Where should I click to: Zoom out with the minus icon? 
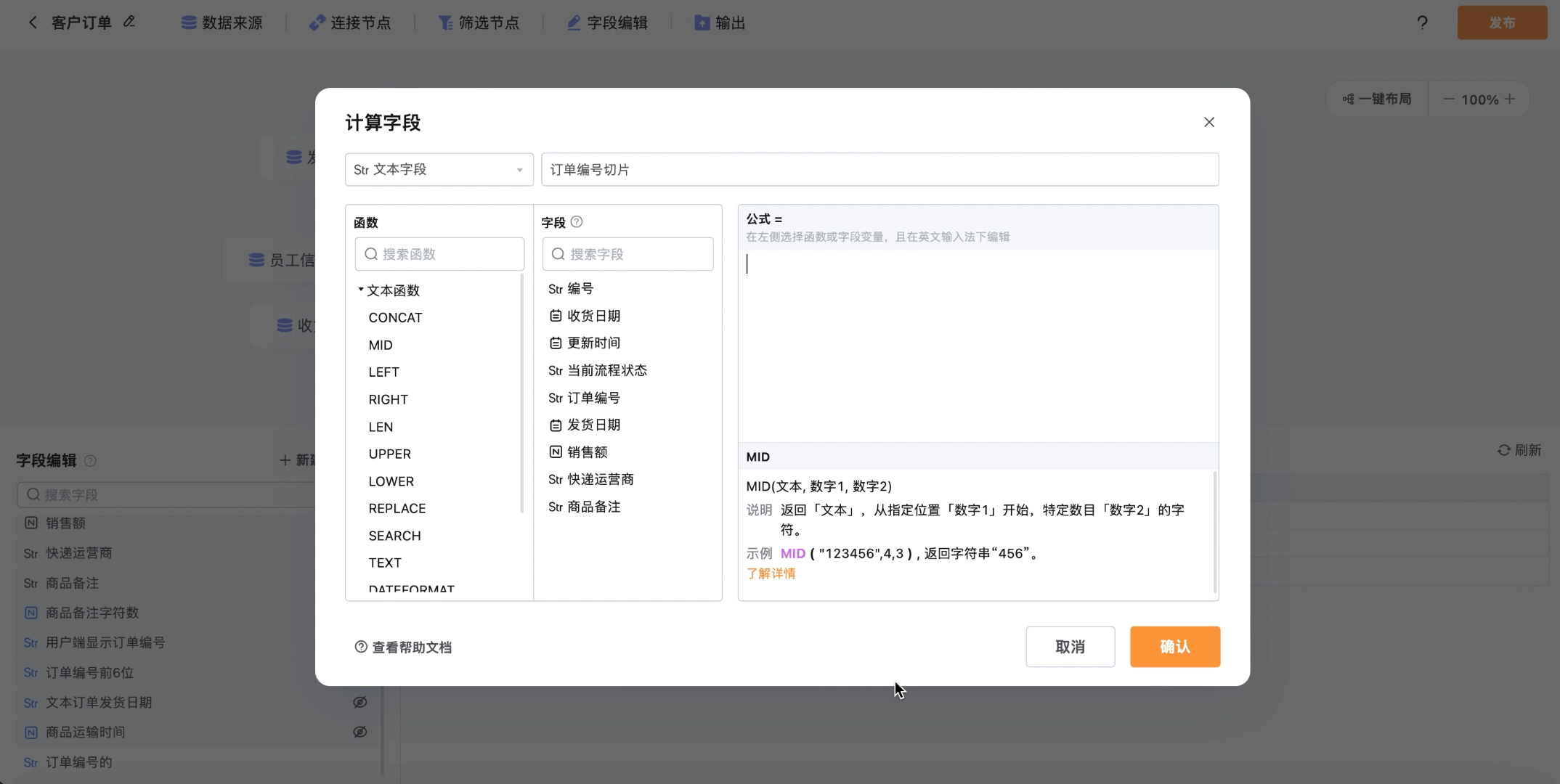tap(1449, 99)
